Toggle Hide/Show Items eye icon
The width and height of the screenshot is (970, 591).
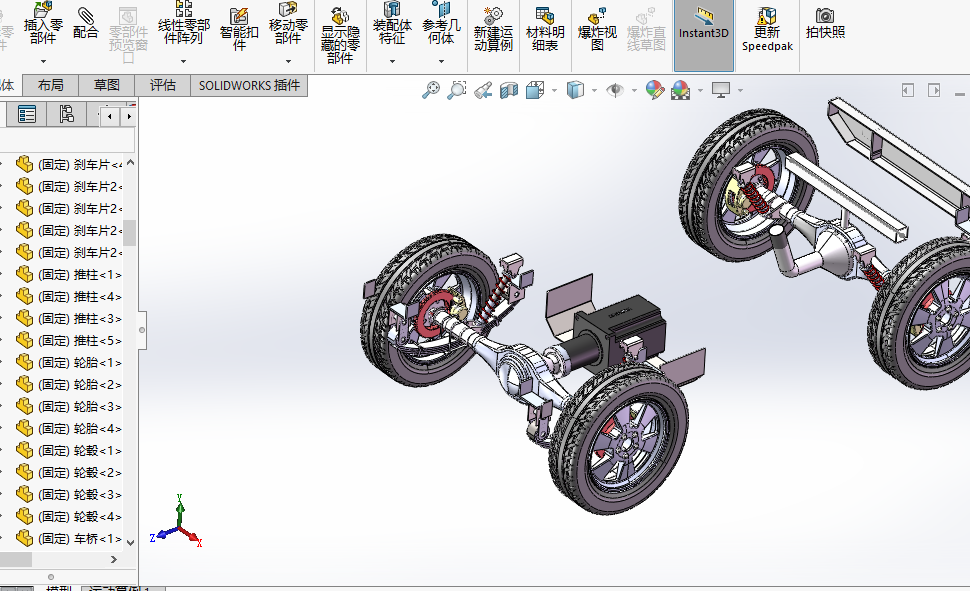pos(615,90)
